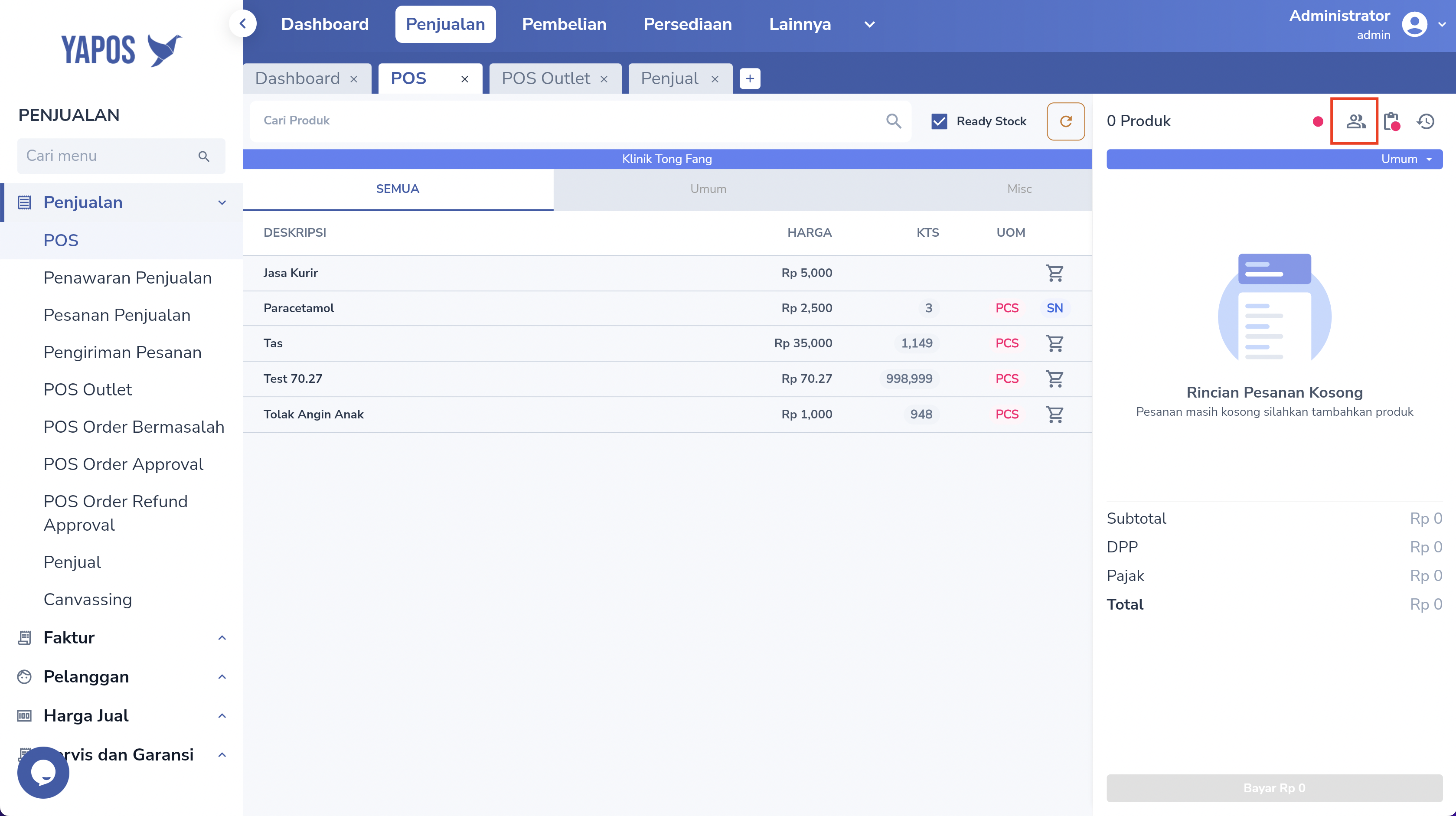Close the Penjual tab
The image size is (1456, 816).
click(715, 79)
